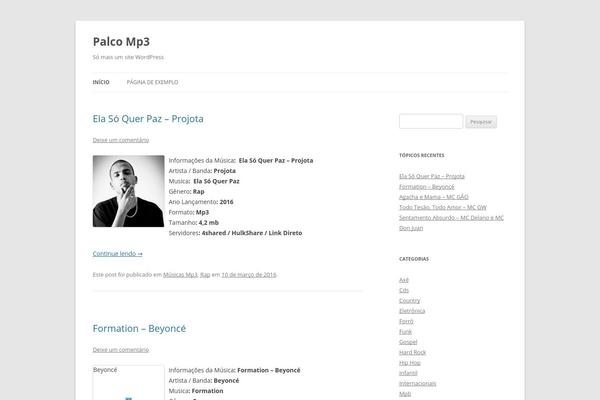Select the Gospel category
Screen dimensions: 600x400
(x=408, y=342)
